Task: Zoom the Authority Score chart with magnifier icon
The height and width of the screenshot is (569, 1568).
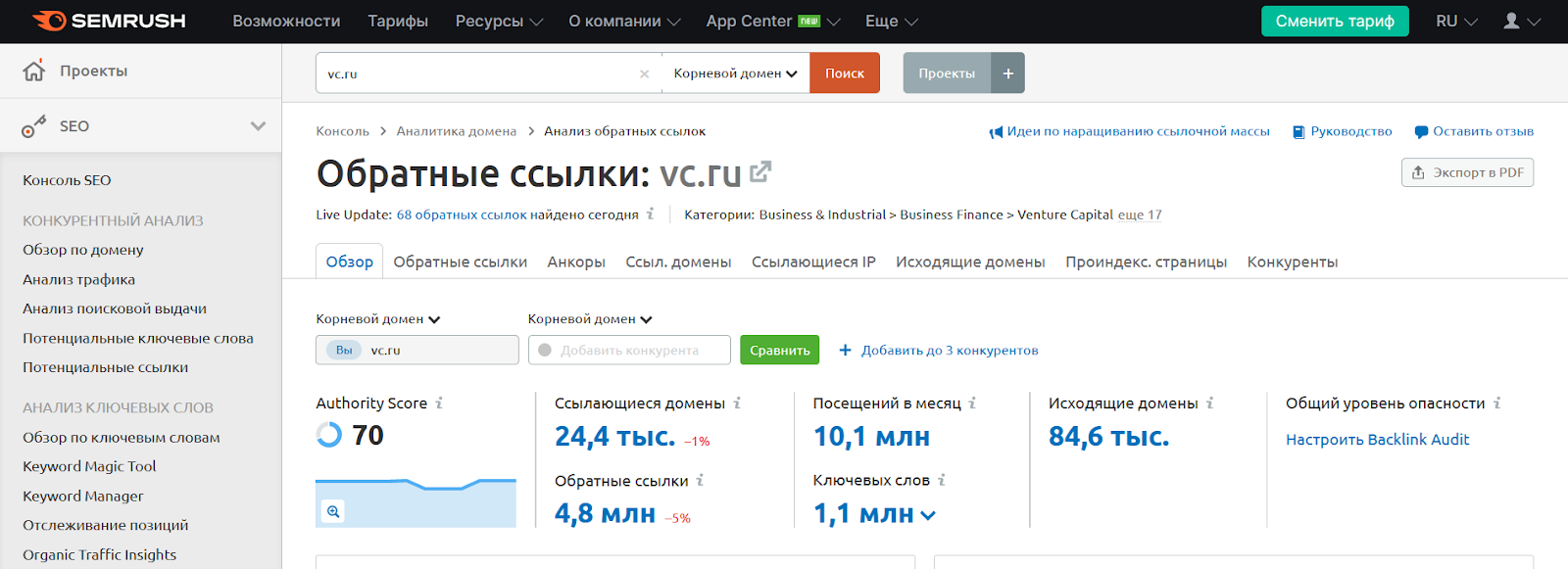Action: (x=333, y=511)
